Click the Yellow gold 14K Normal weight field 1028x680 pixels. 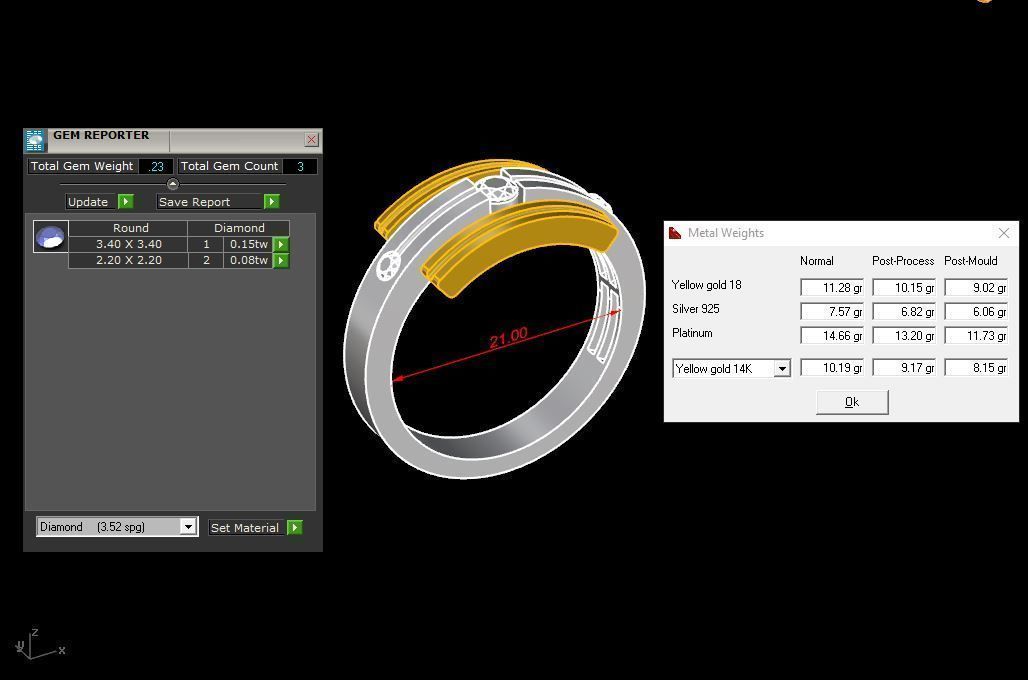832,367
